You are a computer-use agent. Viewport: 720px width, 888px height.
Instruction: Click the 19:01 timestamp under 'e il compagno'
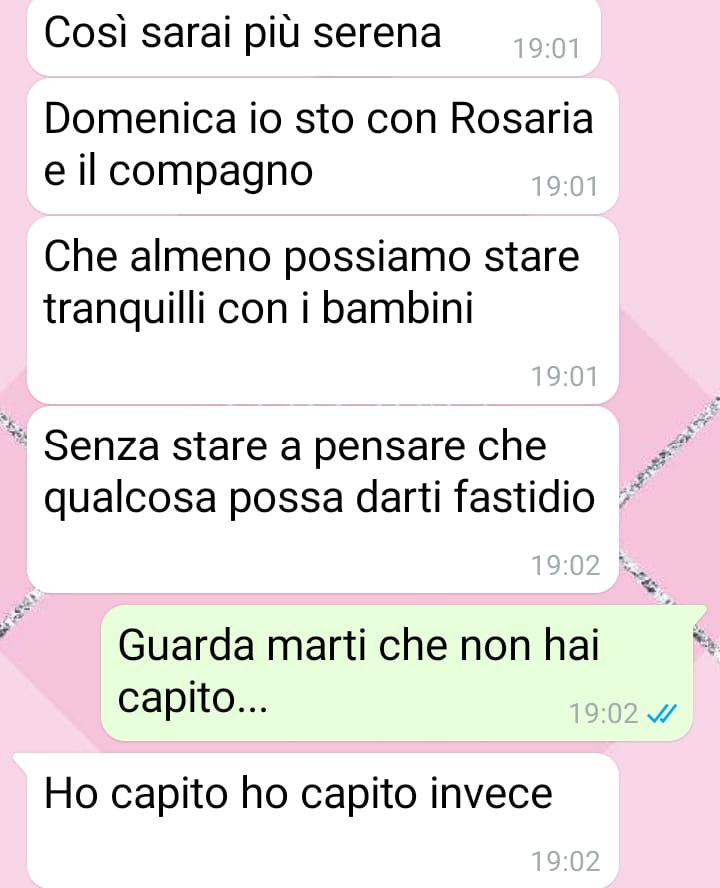point(564,187)
